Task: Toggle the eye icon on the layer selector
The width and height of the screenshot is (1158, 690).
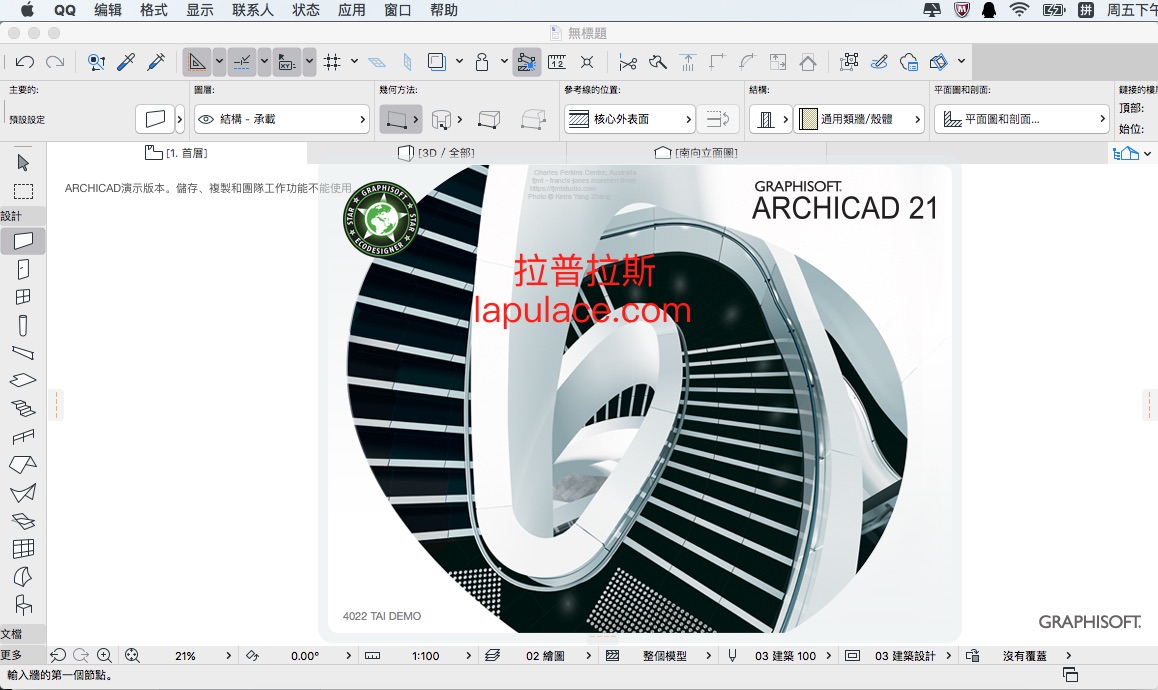Action: (x=206, y=119)
